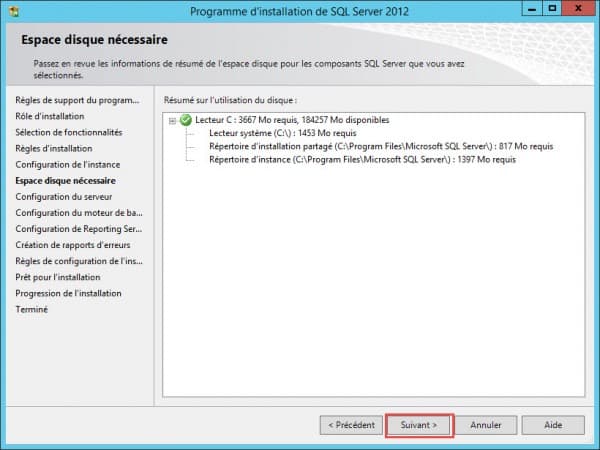Click the Sélection de fonctionnalités step
This screenshot has width=600, height=450.
(69, 132)
